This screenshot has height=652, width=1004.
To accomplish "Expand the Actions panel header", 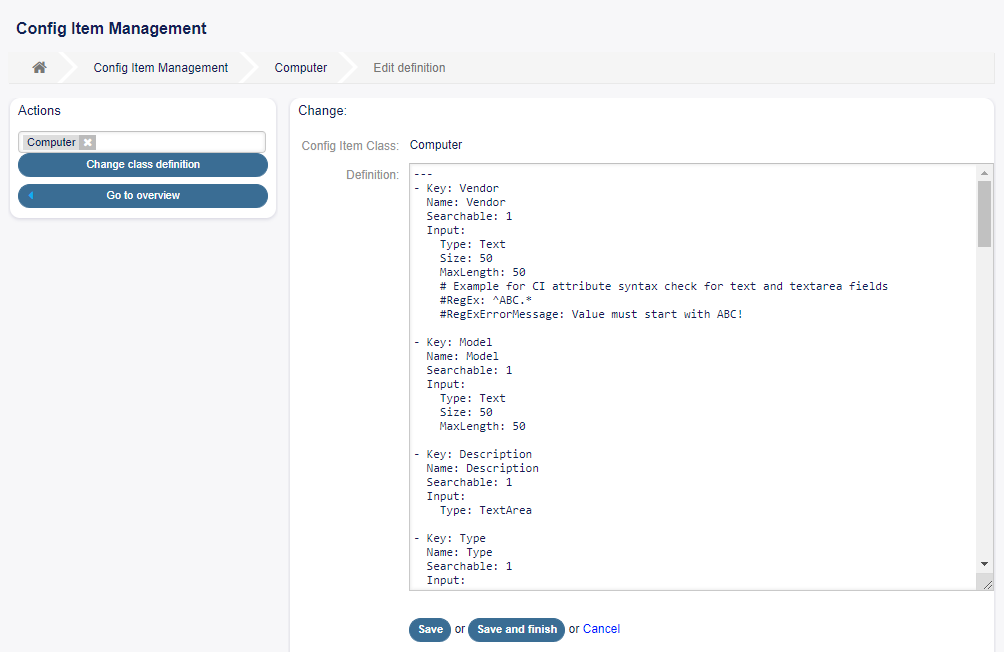I will click(39, 110).
